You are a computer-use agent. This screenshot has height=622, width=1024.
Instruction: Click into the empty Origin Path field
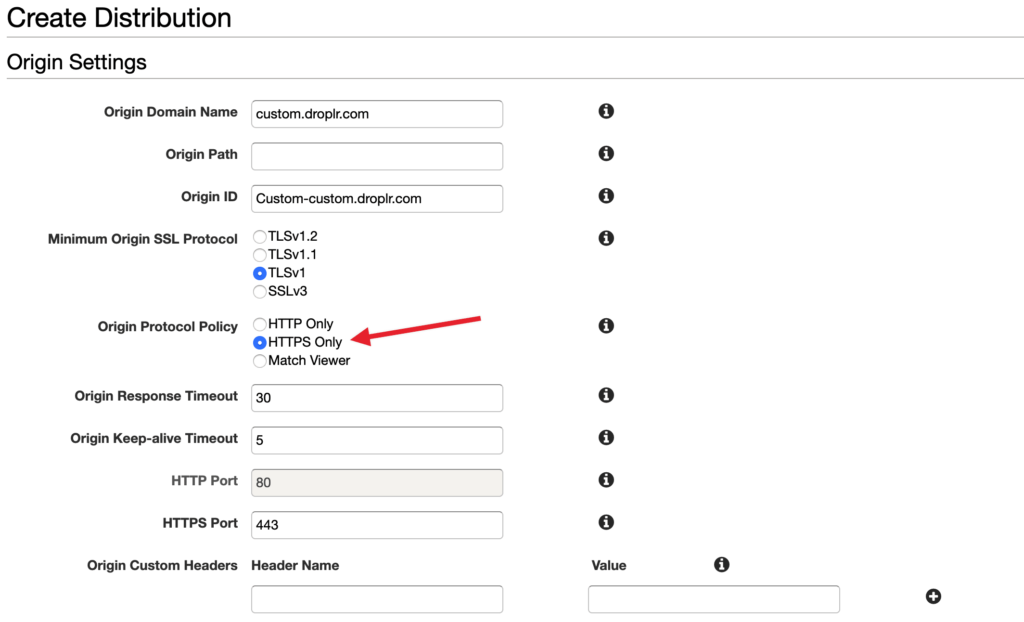point(377,157)
